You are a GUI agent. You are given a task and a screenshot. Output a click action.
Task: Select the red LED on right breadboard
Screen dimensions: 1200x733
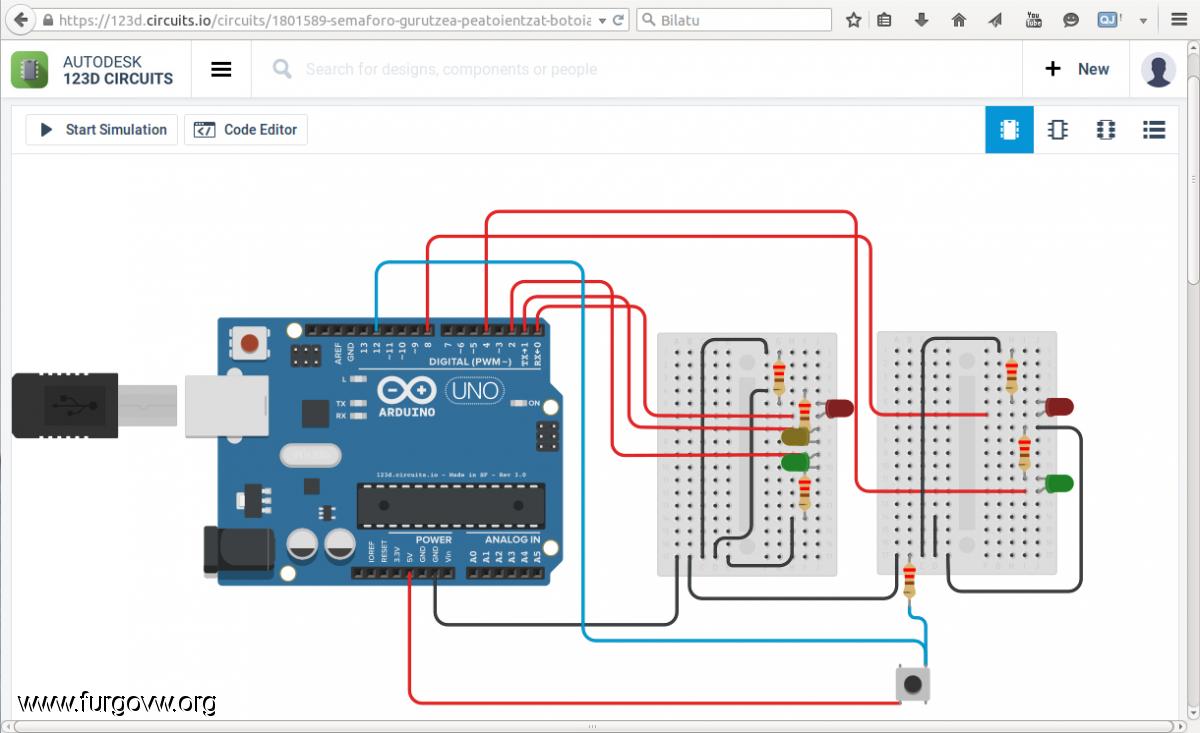pyautogui.click(x=1058, y=406)
